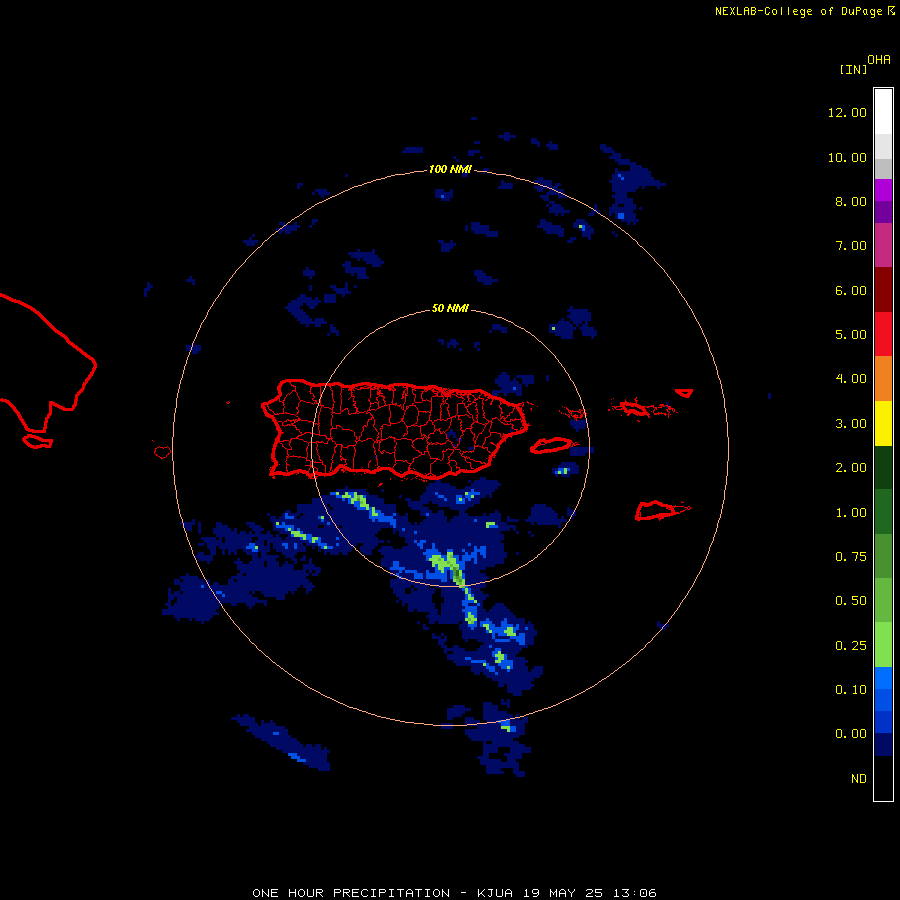Screen dimensions: 900x900
Task: Click the Dominican Republic coastline at left edge
Action: coord(48,364)
